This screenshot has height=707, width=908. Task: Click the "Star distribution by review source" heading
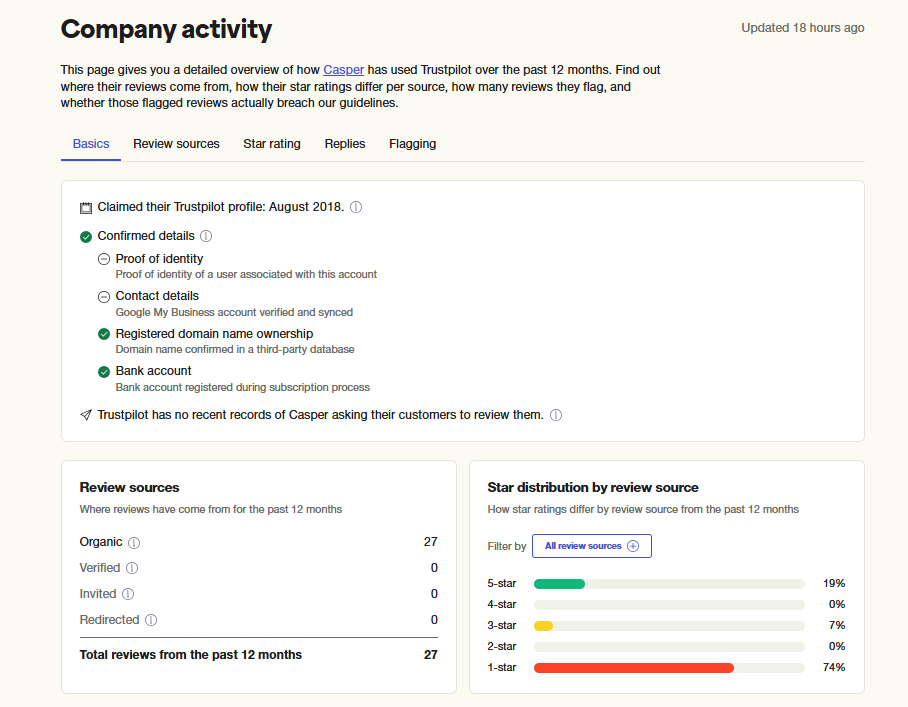click(593, 488)
